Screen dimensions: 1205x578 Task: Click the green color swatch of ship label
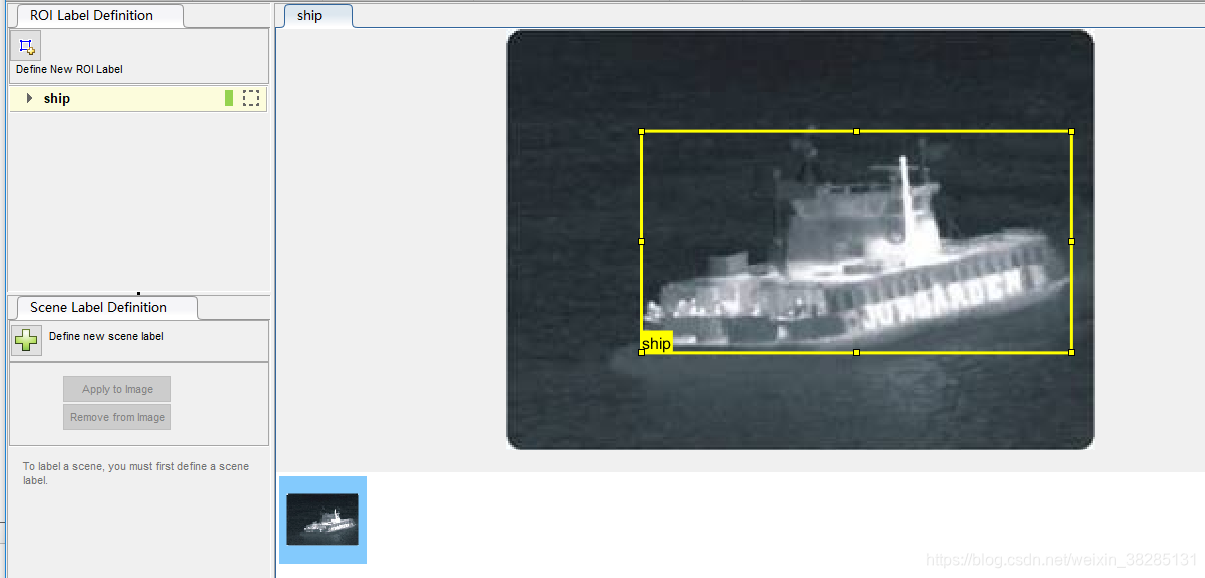pyautogui.click(x=229, y=98)
